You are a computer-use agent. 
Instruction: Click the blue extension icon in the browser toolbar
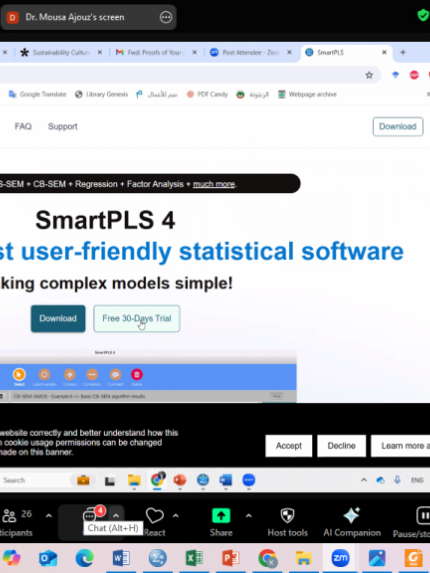coord(395,75)
